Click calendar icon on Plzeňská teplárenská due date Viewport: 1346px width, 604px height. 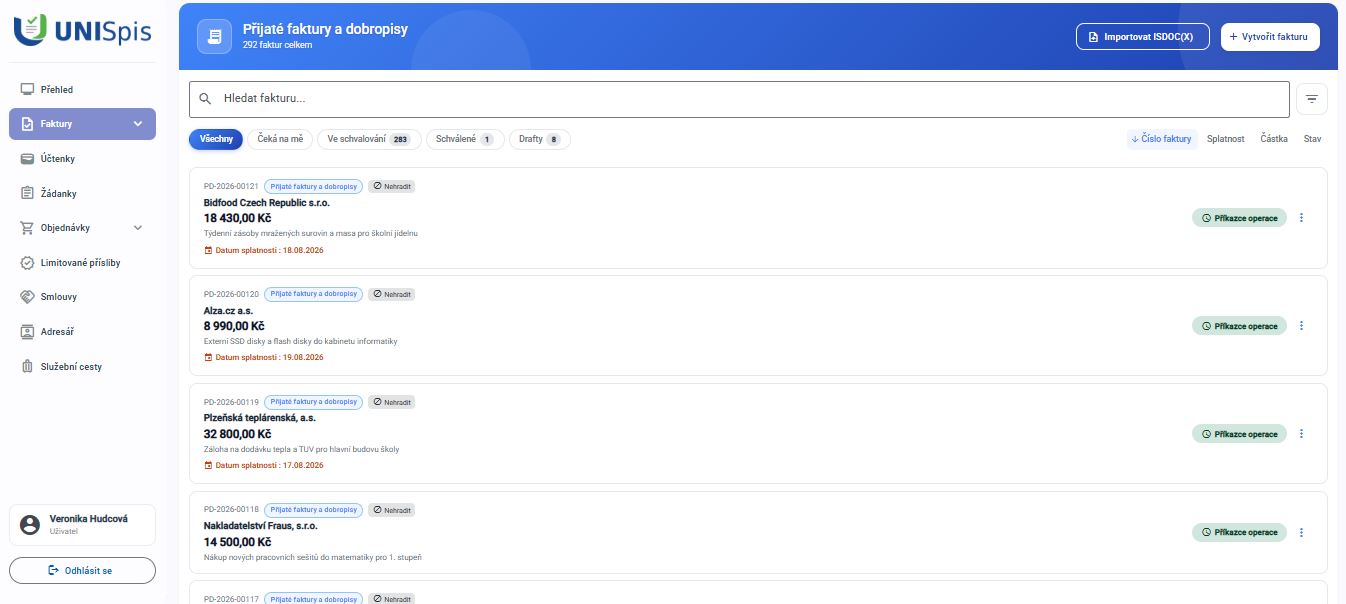point(208,465)
